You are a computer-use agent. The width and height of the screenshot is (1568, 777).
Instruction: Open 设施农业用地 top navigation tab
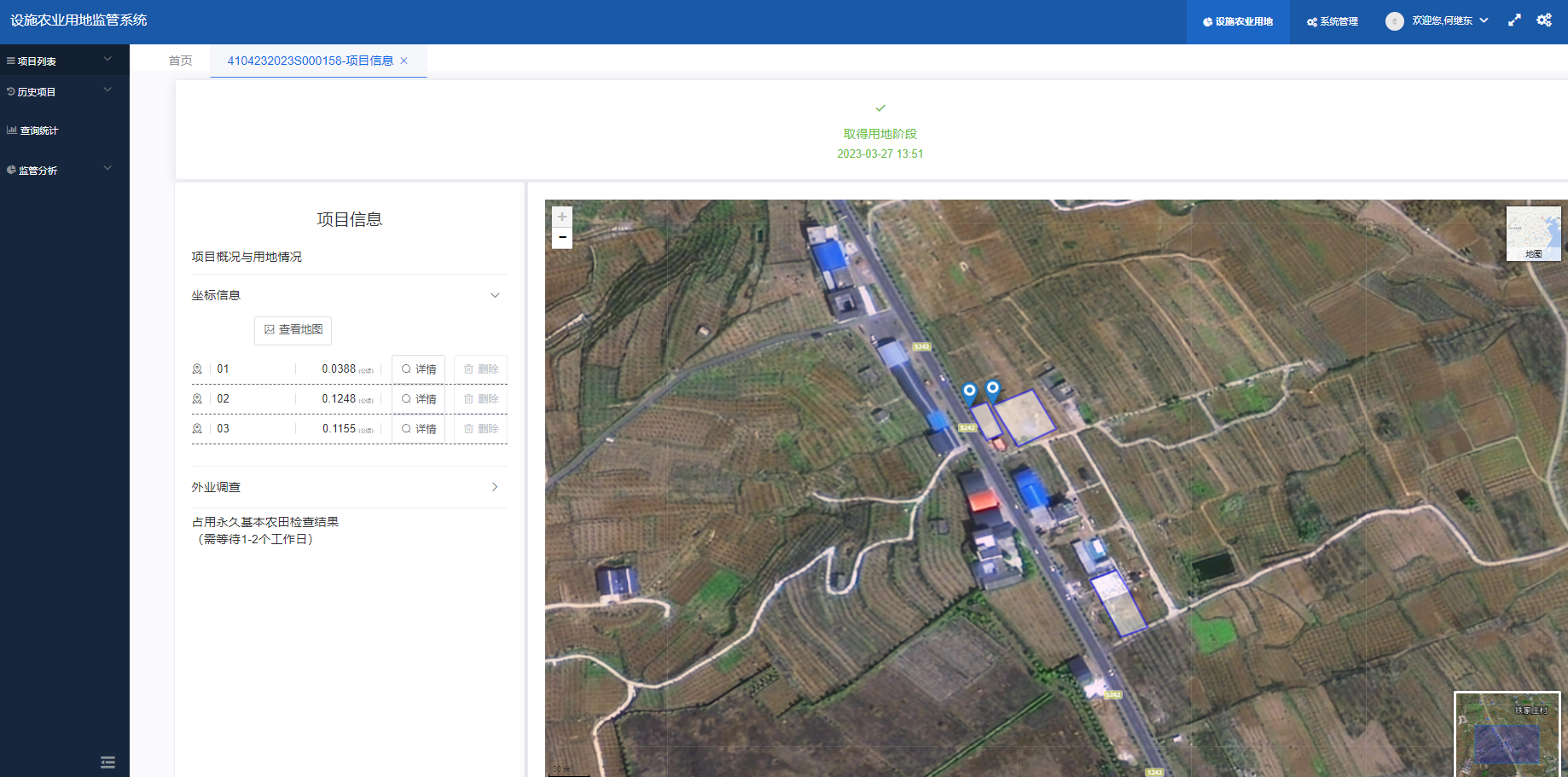tap(1237, 21)
